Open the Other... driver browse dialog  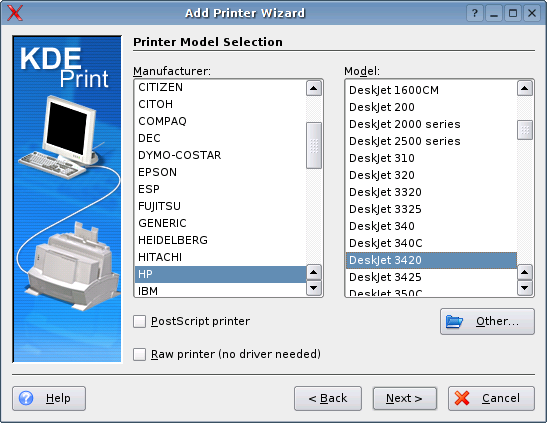pyautogui.click(x=487, y=321)
